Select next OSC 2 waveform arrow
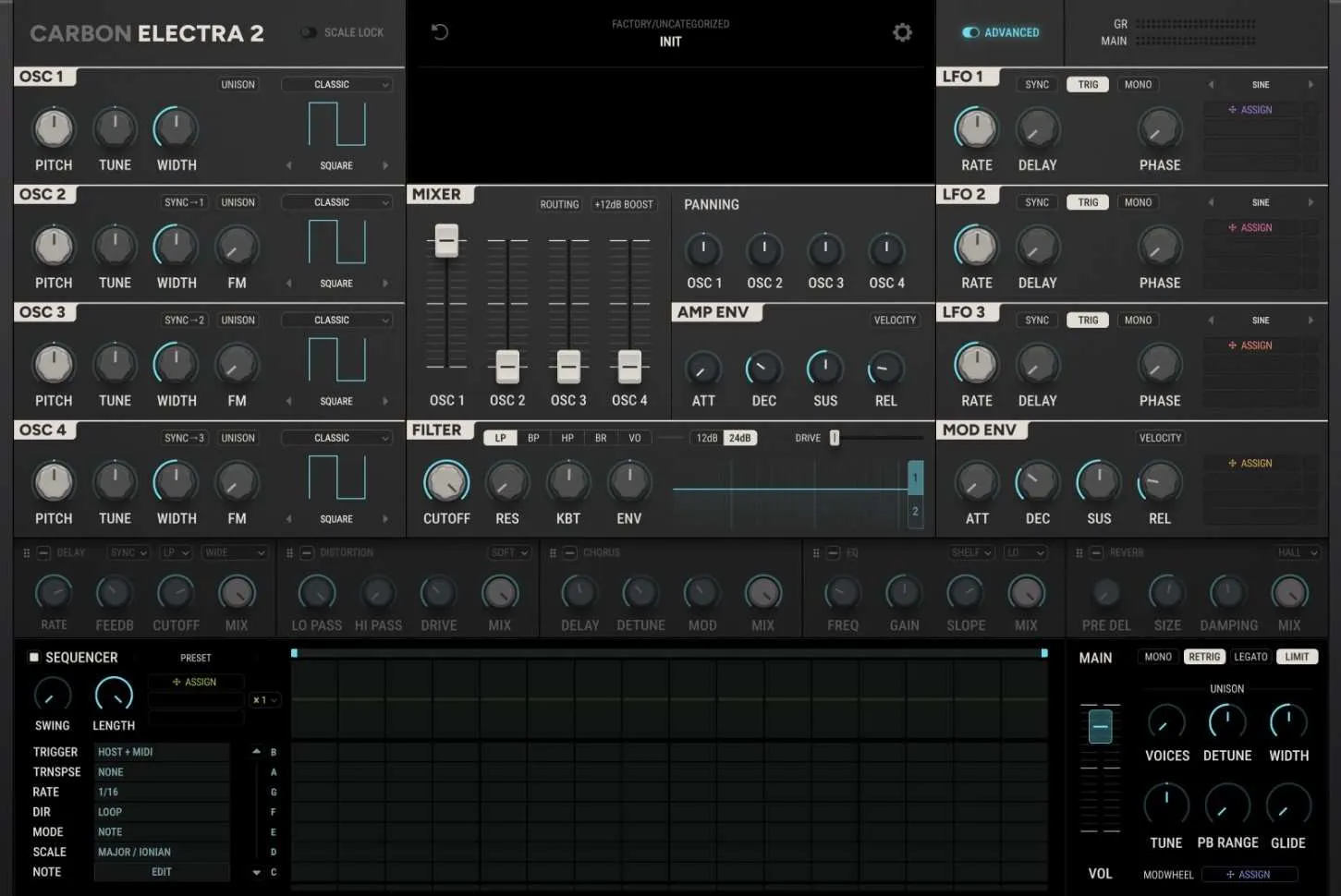Viewport: 1341px width, 896px height. pos(385,284)
